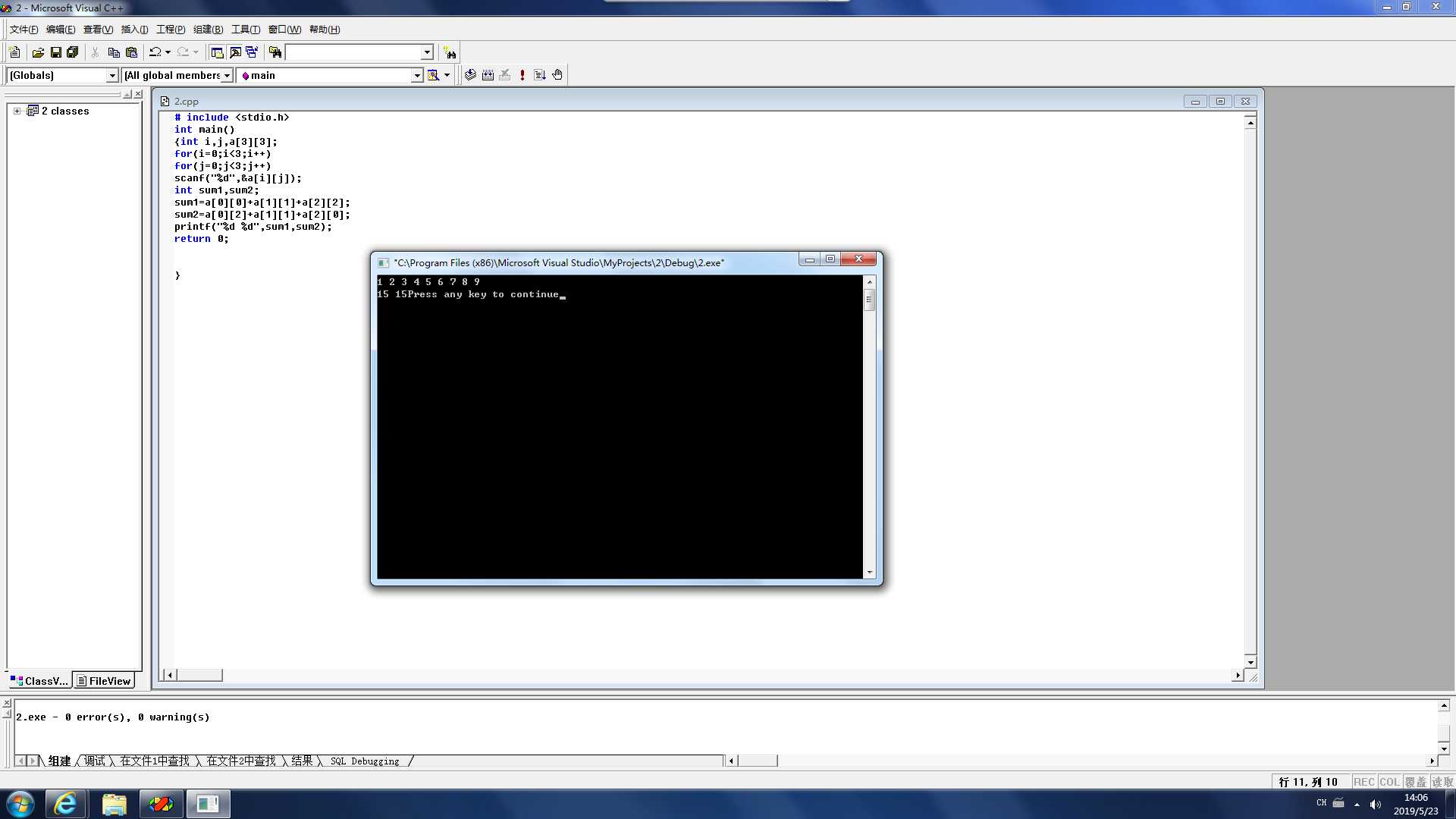The image size is (1456, 819).
Task: Click the 2.cpp document title
Action: (186, 101)
